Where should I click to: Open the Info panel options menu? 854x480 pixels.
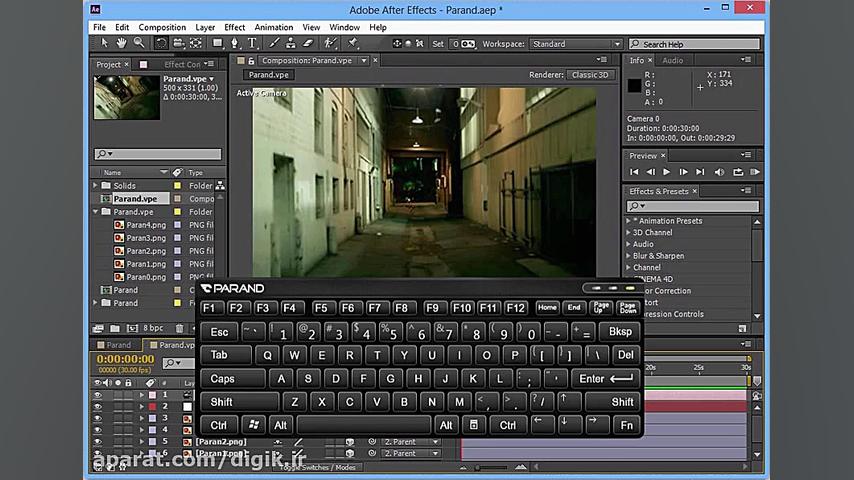click(x=746, y=60)
